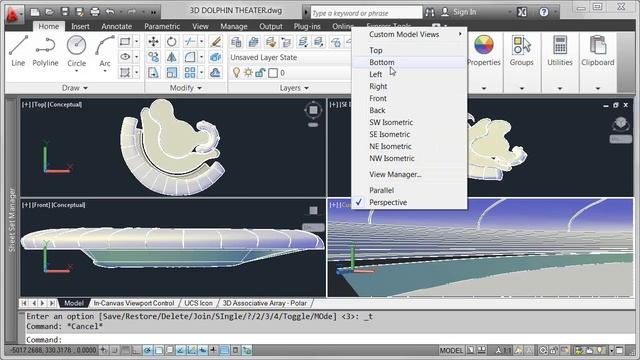Click the New file icon
640x360 pixels.
[x=35, y=12]
